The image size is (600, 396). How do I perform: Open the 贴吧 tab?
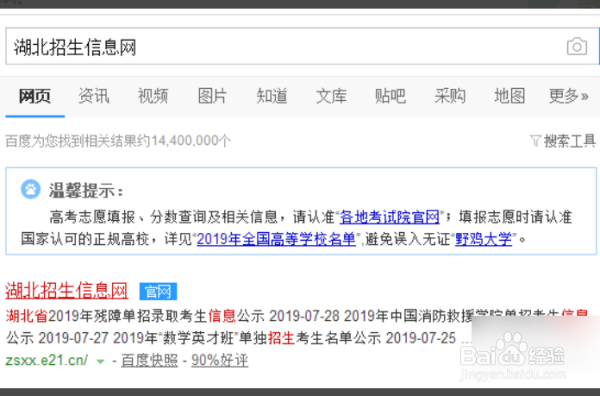click(391, 96)
